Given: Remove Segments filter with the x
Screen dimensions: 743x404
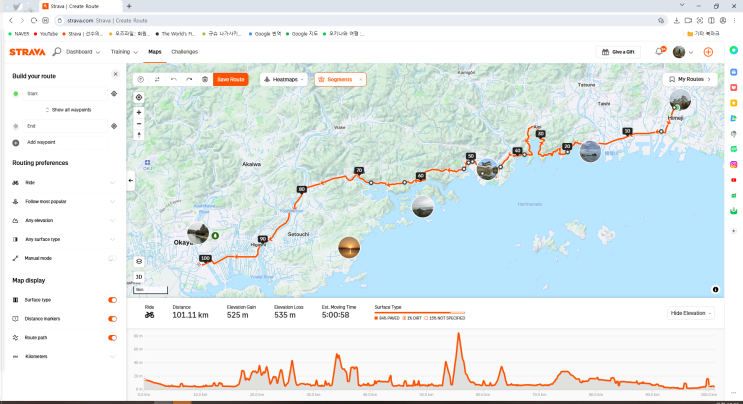Looking at the screenshot, I should [x=361, y=80].
